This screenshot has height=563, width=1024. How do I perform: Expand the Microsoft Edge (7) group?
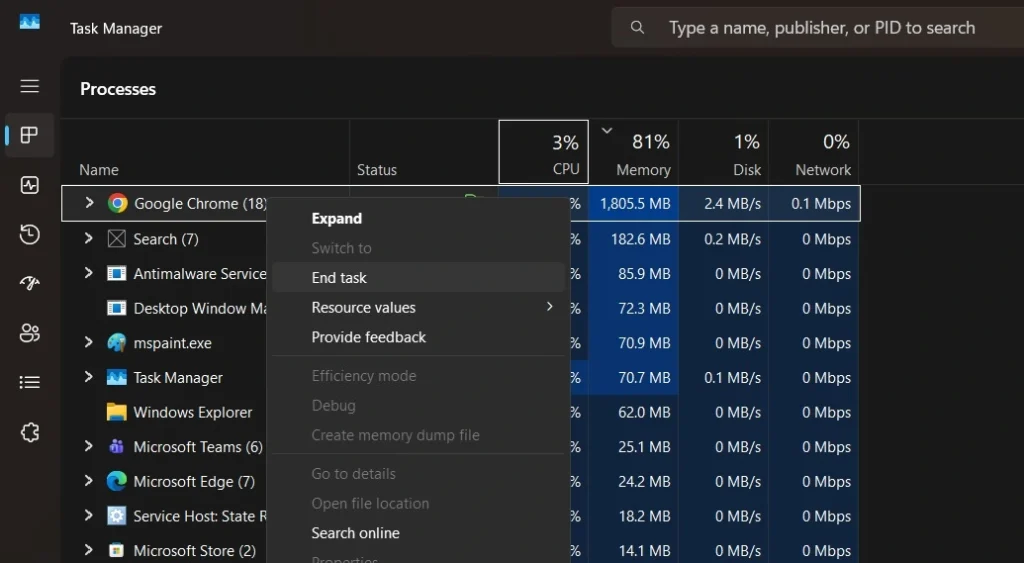(x=88, y=481)
